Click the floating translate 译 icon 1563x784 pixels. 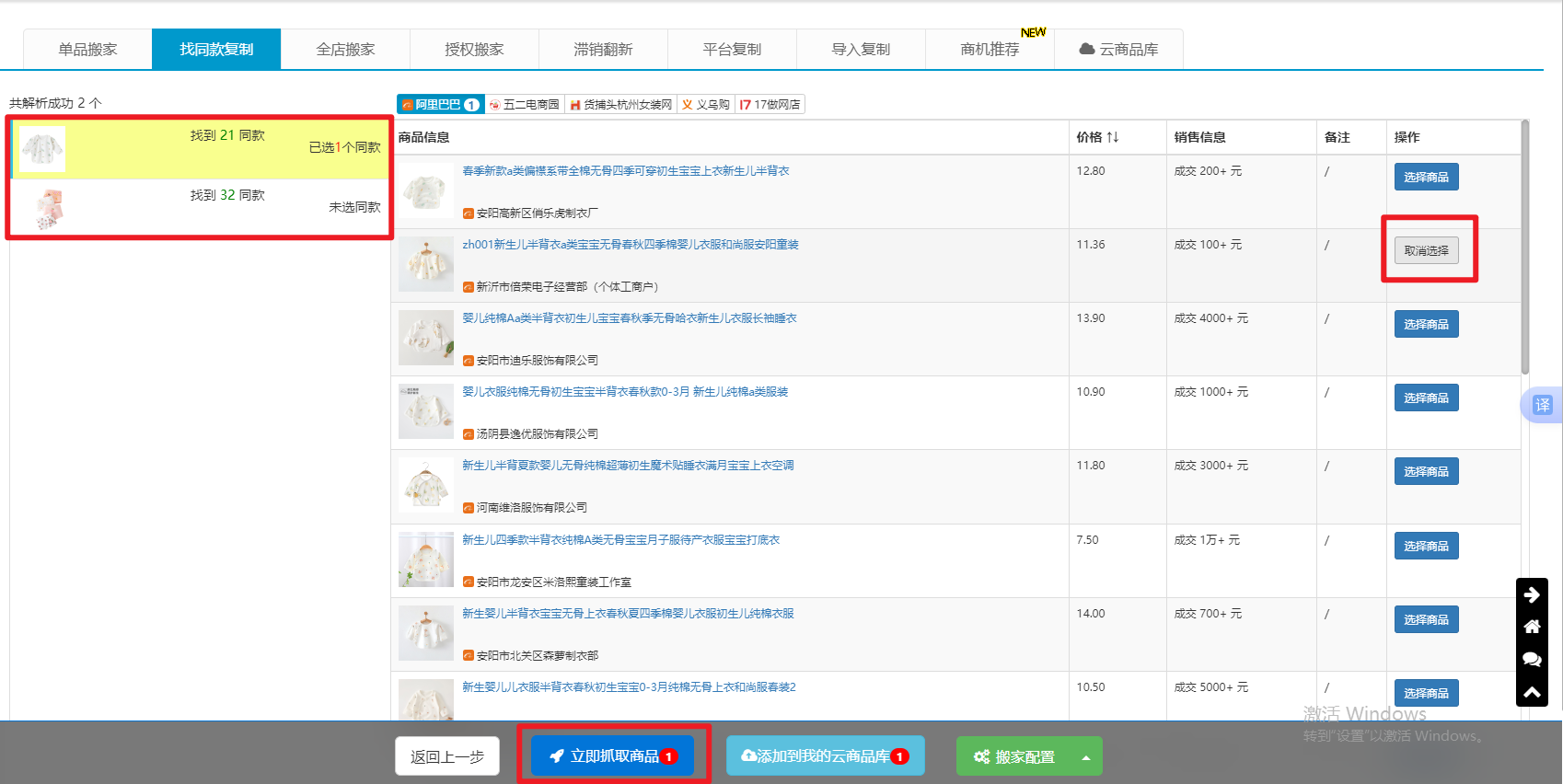(x=1542, y=405)
